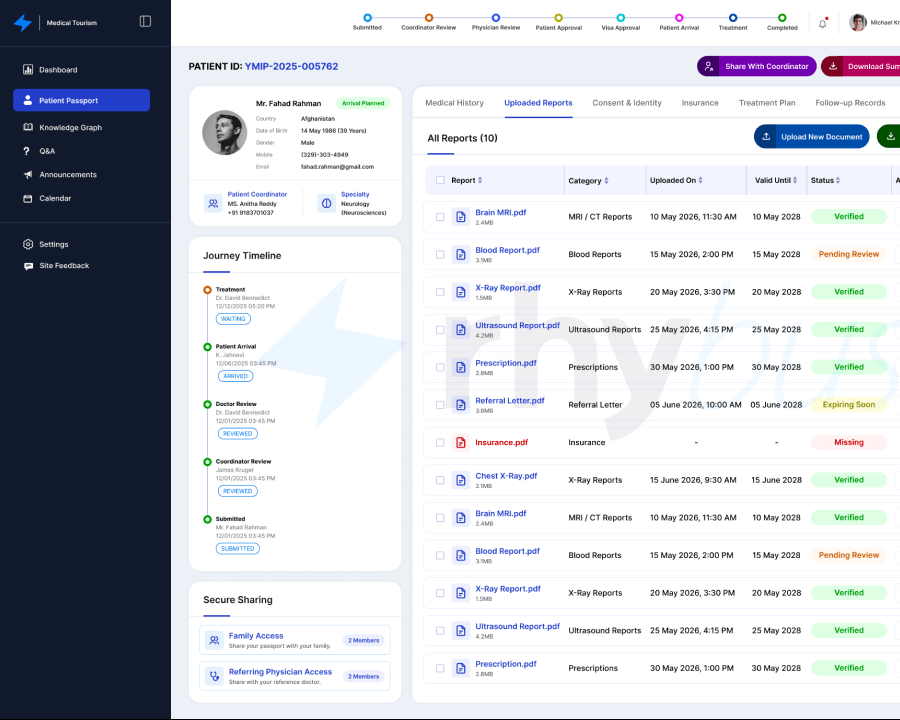Click the Knowledge Graph book icon
The image size is (900, 720).
28,127
